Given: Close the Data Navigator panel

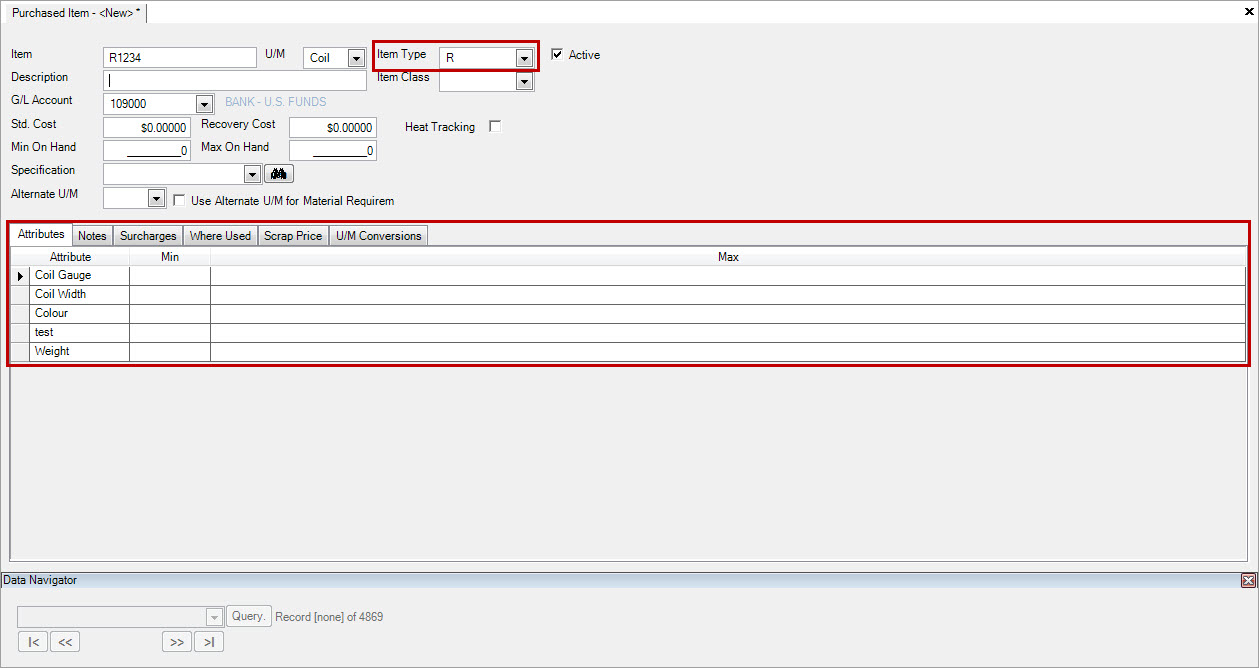Looking at the screenshot, I should (1248, 581).
